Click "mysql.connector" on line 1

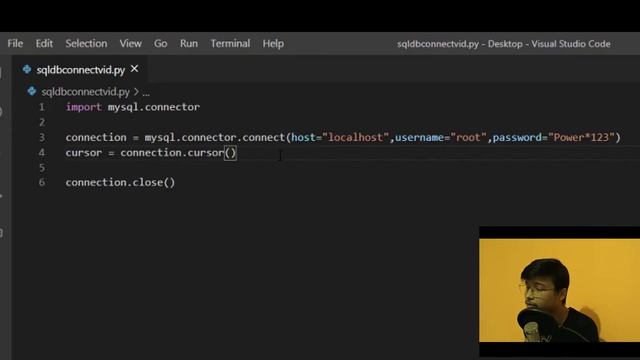153,107
